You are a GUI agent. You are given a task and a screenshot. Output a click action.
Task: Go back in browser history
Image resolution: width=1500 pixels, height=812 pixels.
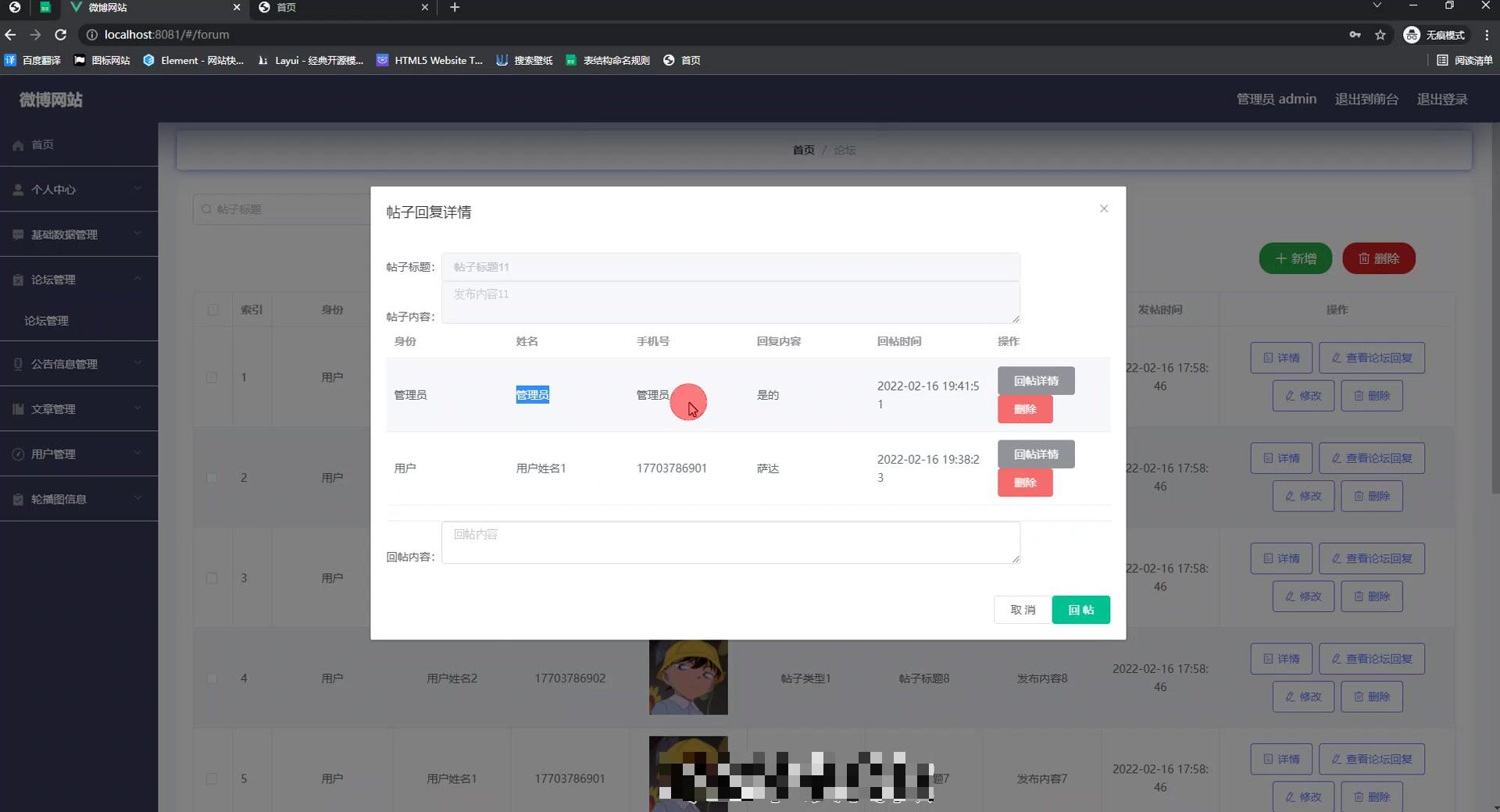click(x=10, y=34)
